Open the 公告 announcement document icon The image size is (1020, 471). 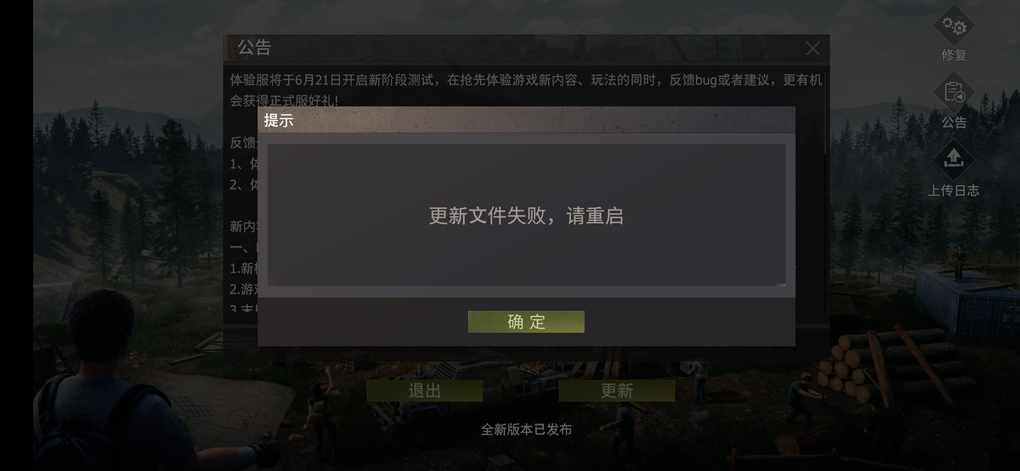[x=954, y=92]
